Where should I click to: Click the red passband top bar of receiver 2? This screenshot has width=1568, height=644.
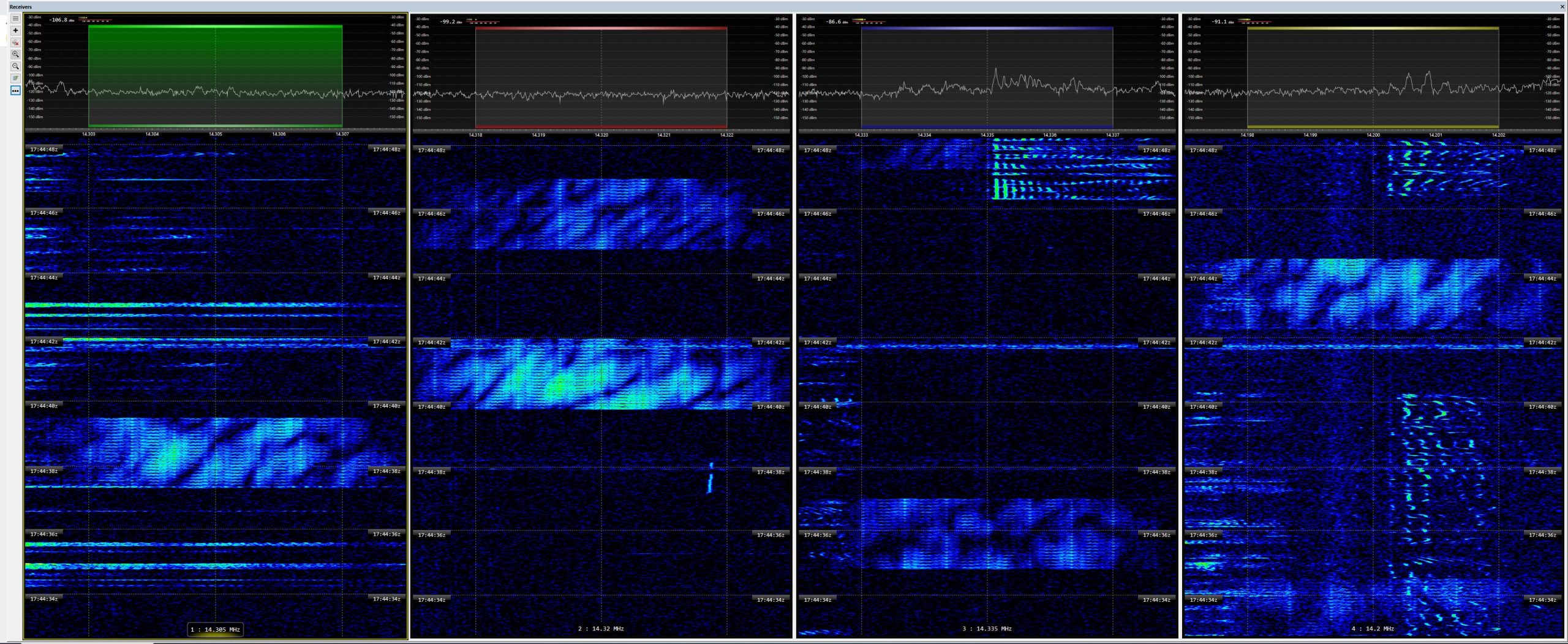[x=601, y=28]
